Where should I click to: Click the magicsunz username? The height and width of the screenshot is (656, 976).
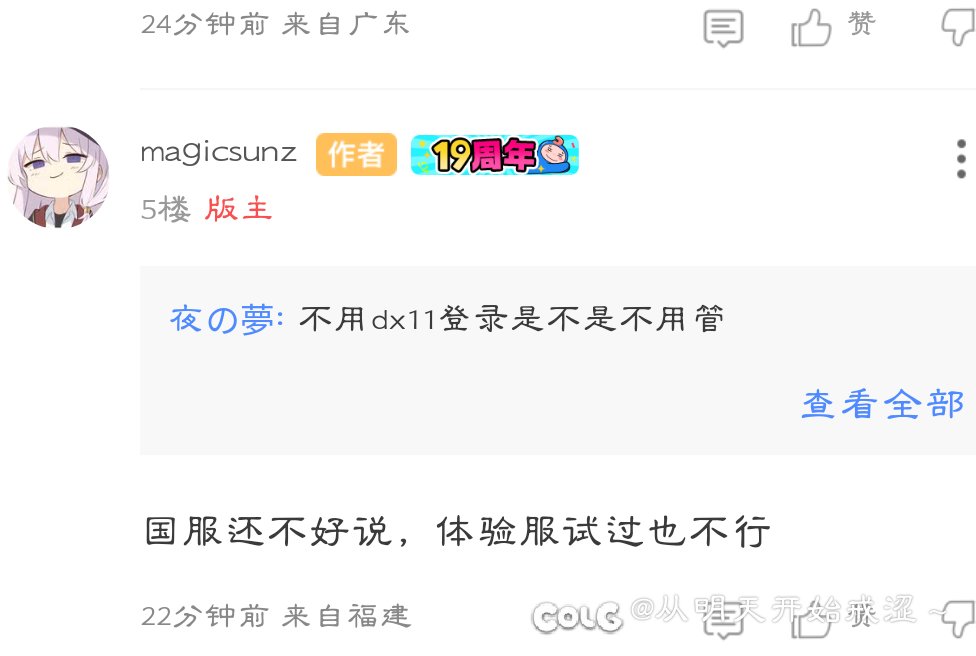pos(218,153)
